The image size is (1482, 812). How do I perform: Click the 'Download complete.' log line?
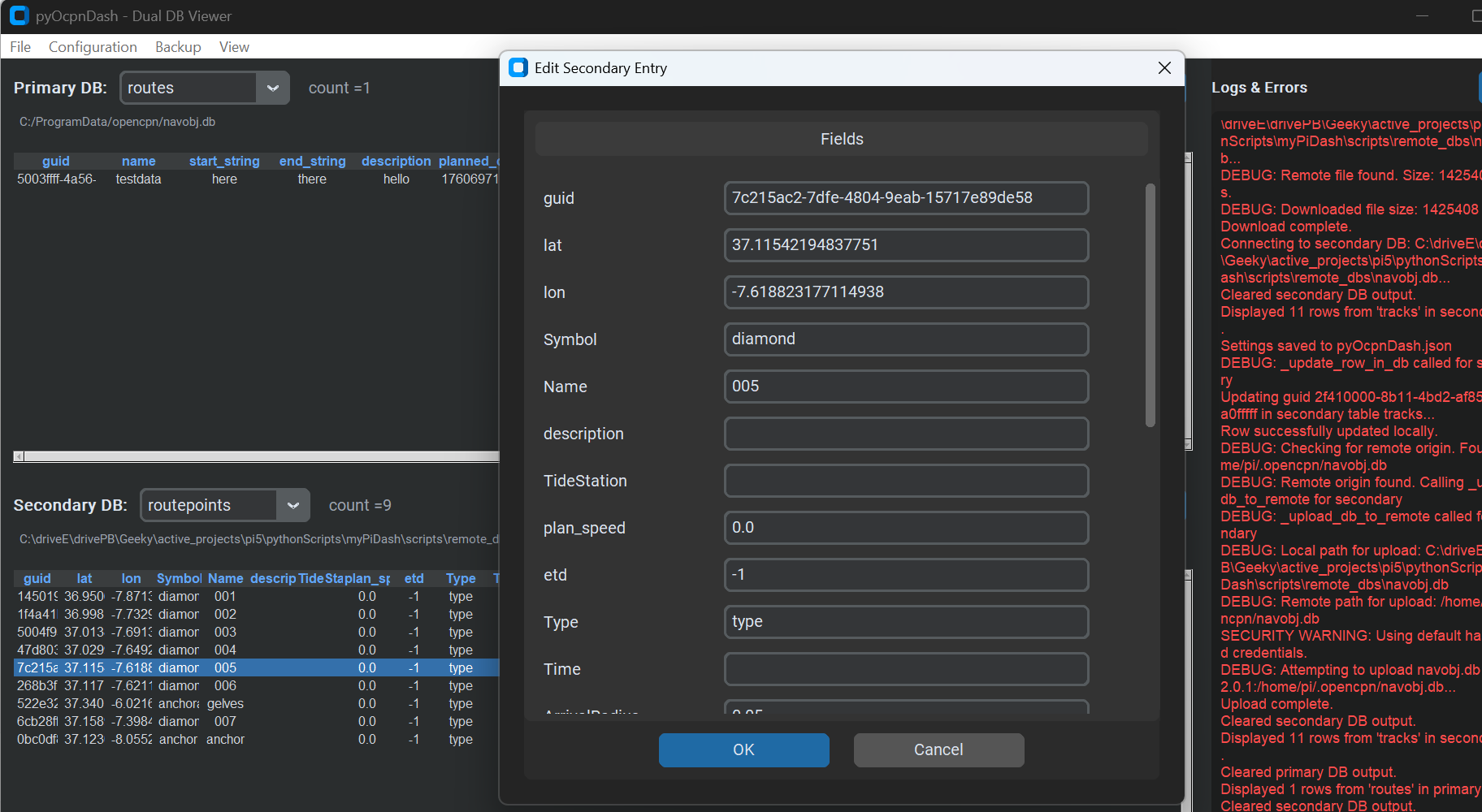point(1286,227)
